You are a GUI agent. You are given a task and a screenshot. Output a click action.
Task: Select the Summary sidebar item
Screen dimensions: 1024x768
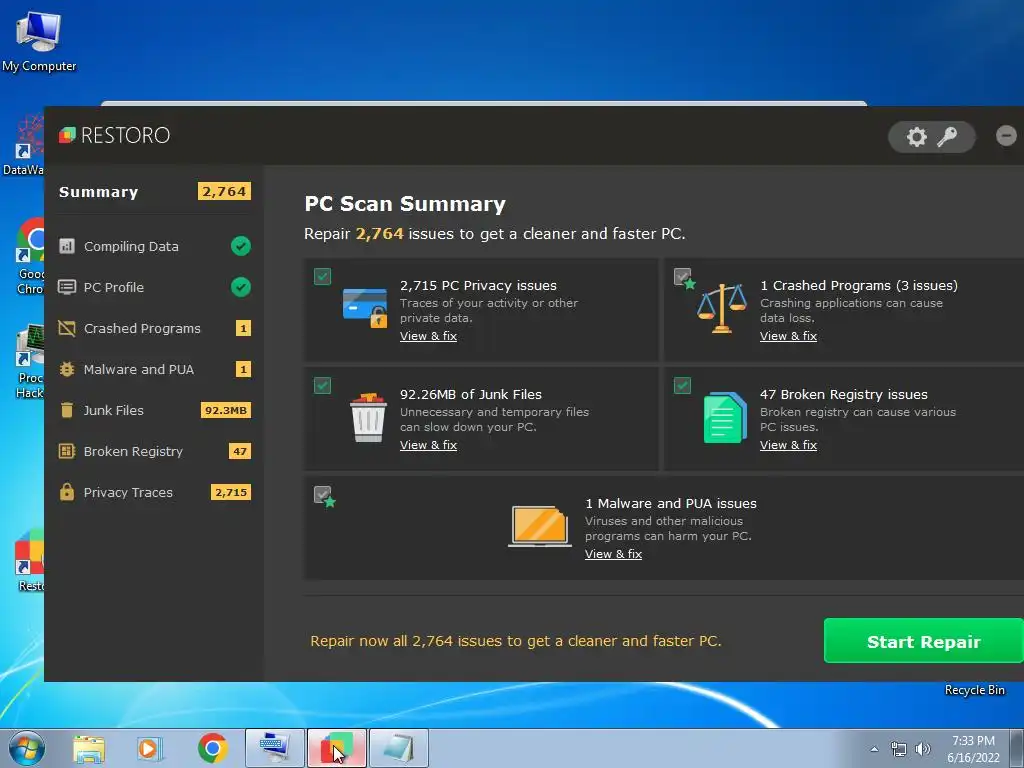155,191
